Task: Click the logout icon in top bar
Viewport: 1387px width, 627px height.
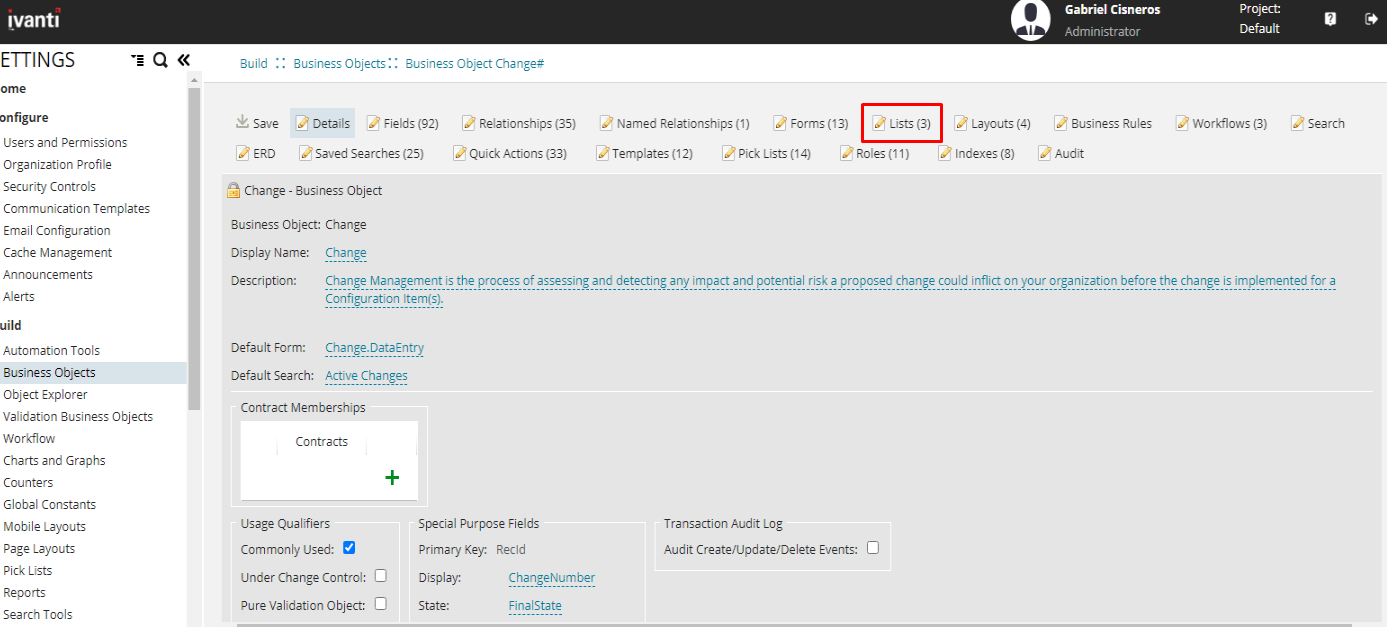Action: click(x=1371, y=19)
